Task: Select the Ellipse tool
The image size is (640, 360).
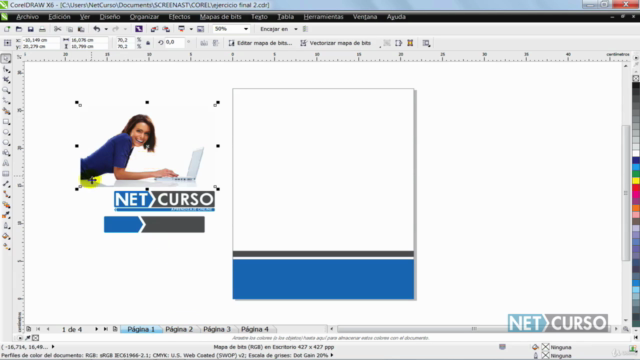Action: click(6, 132)
